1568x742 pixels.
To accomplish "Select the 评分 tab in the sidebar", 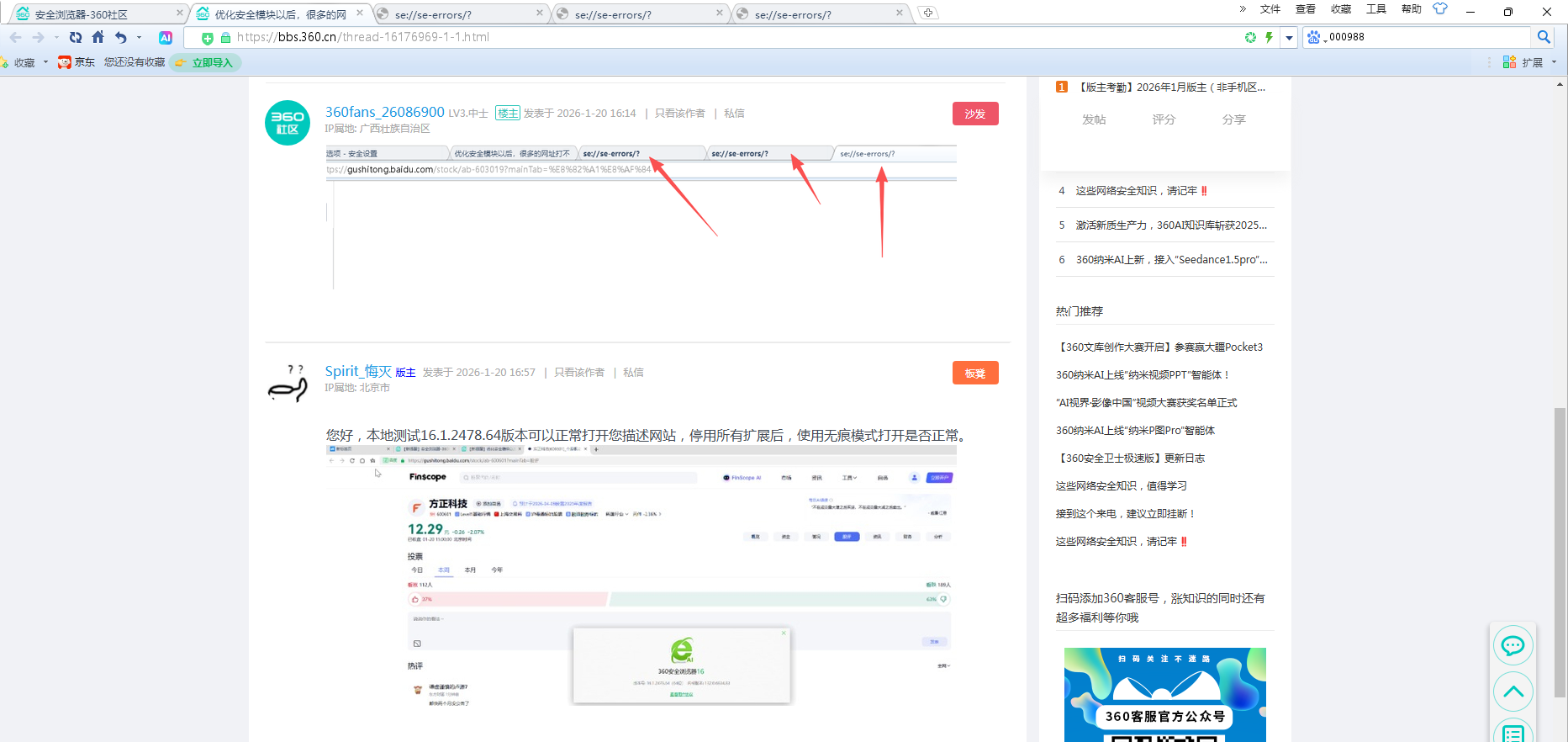I will tap(1164, 119).
